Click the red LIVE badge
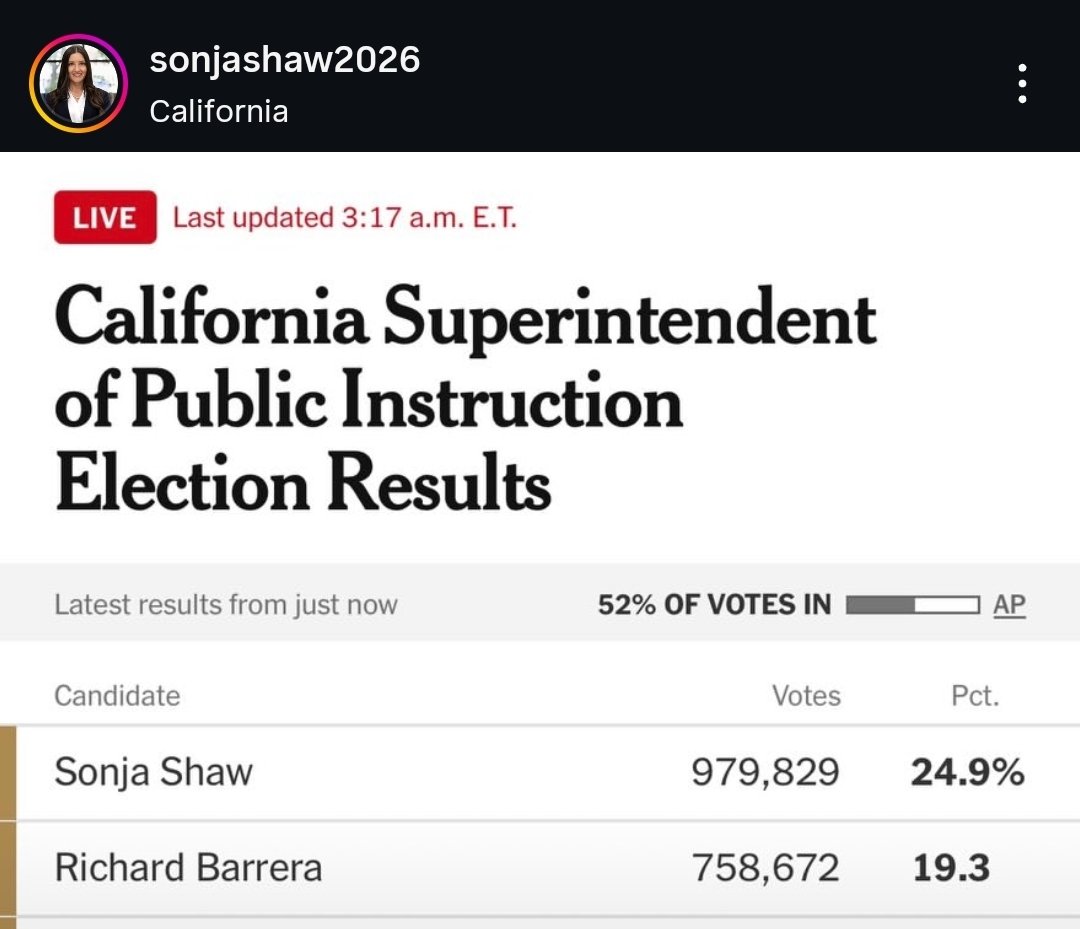1080x929 pixels. tap(105, 218)
